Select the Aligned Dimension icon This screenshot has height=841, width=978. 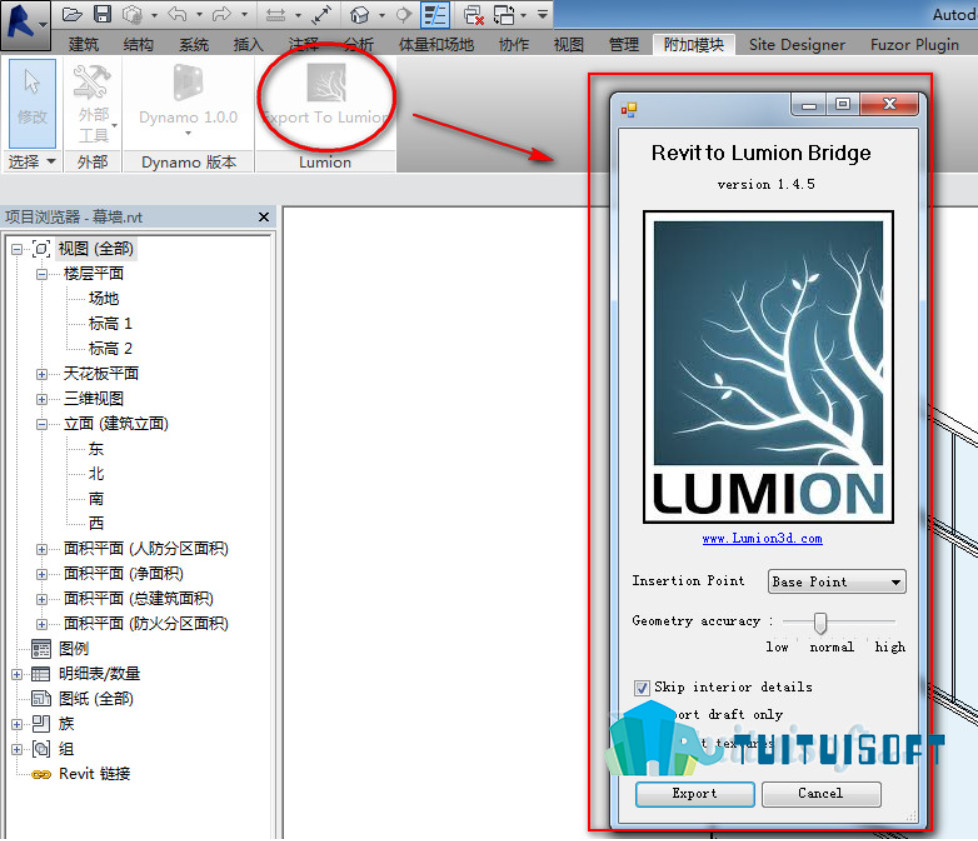(322, 15)
